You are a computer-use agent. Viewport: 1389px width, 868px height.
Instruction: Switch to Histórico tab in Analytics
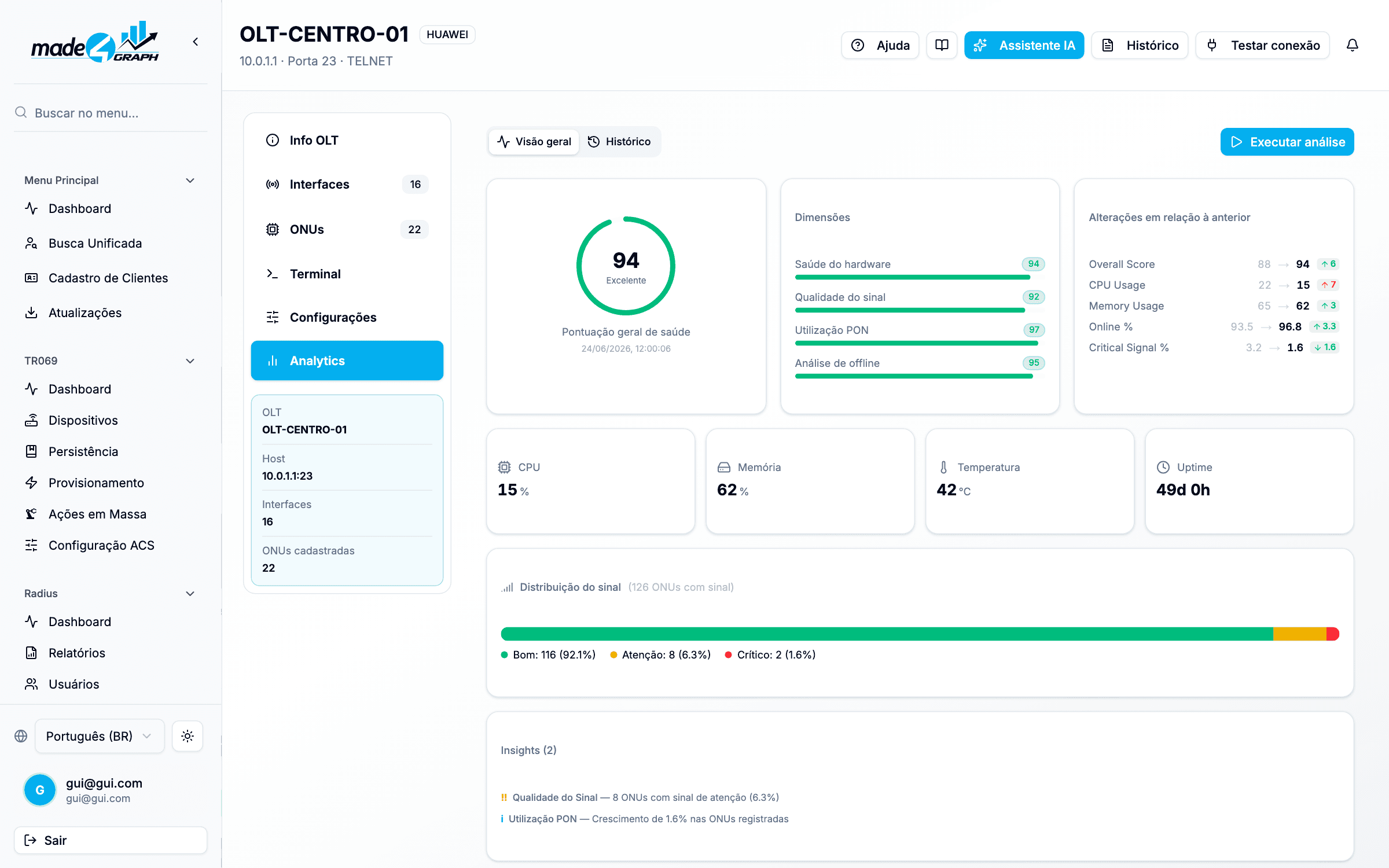point(619,142)
